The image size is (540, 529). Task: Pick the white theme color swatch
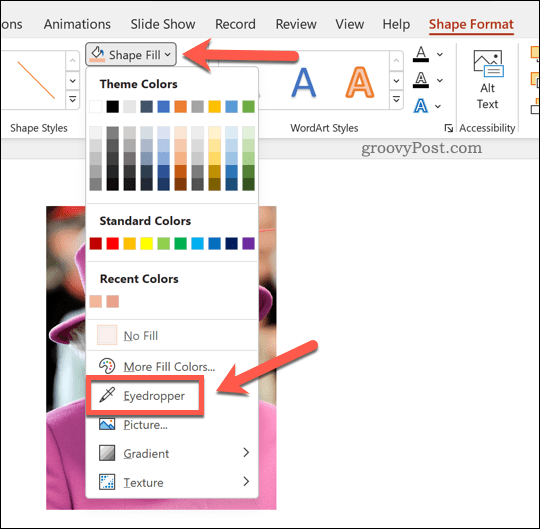(x=95, y=107)
